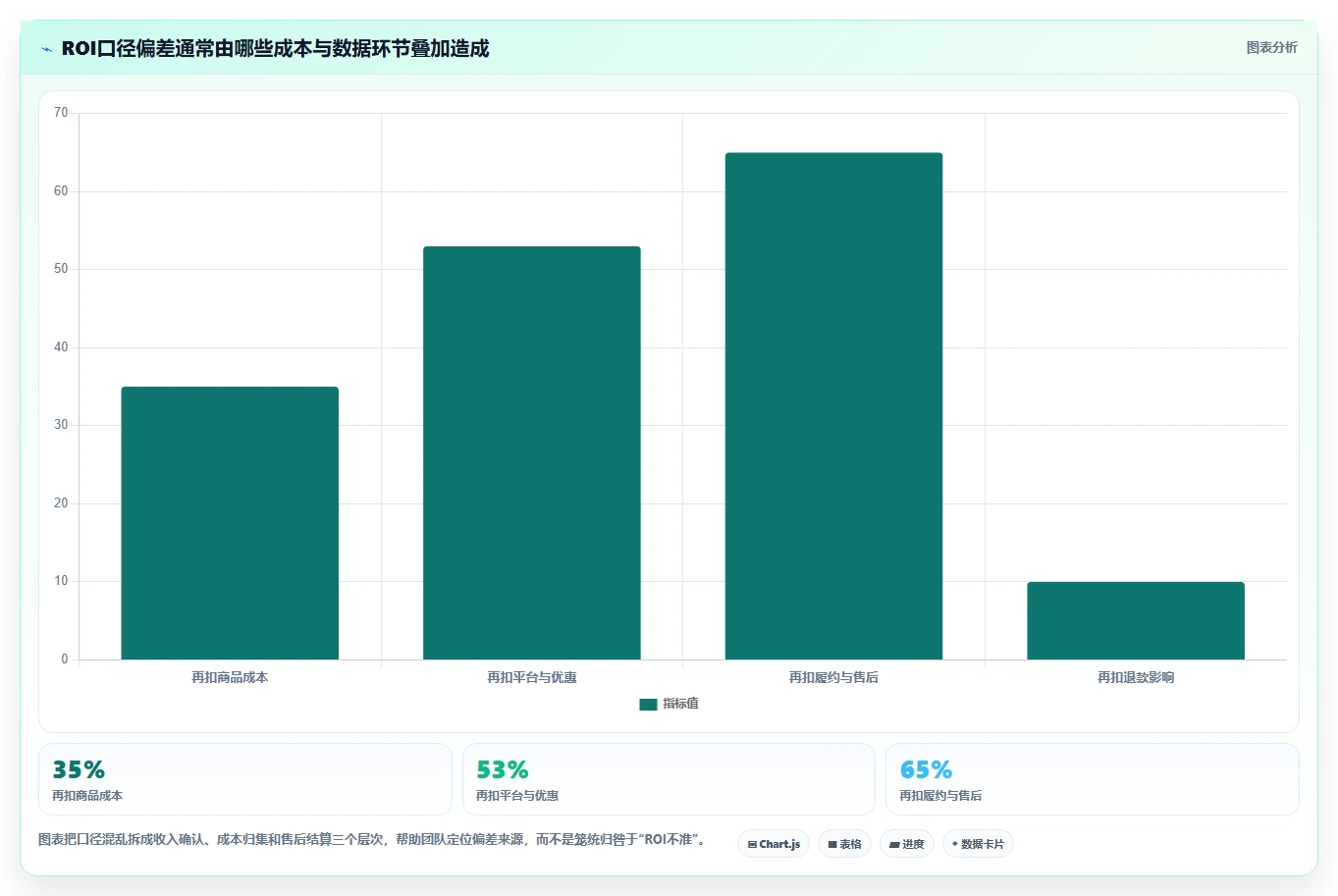Select the 再扣履约与售后 bar in the chart
This screenshot has height=896, width=1338.
coord(833,406)
